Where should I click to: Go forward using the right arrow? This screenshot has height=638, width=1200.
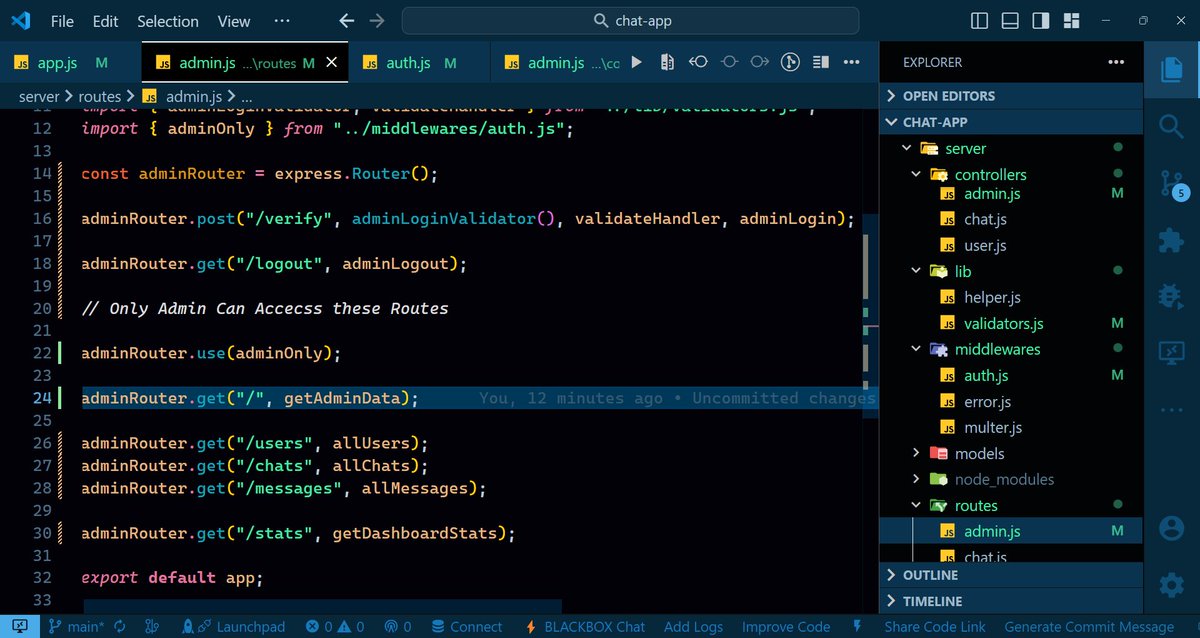(x=377, y=20)
